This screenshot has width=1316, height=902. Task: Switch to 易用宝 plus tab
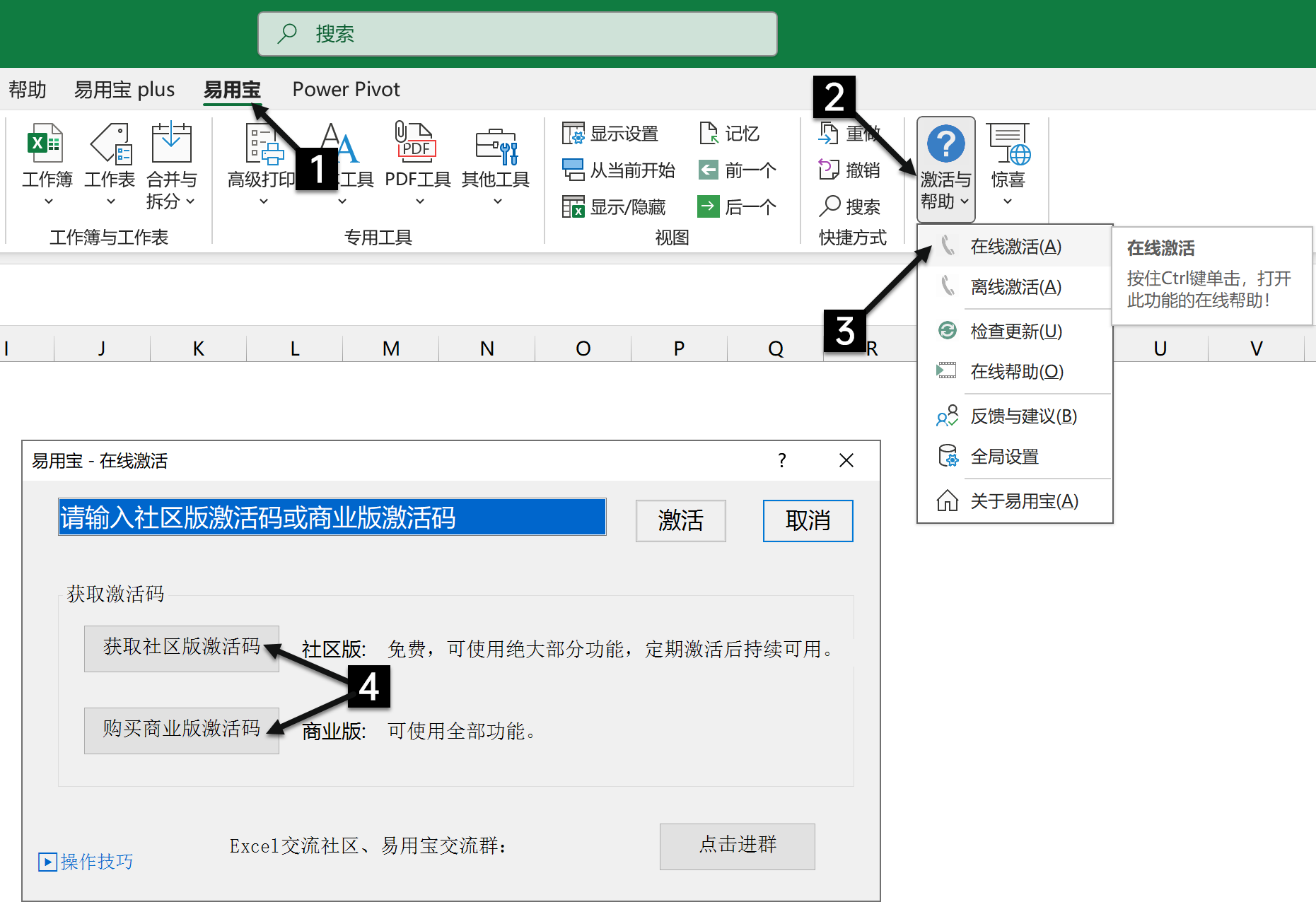[124, 89]
